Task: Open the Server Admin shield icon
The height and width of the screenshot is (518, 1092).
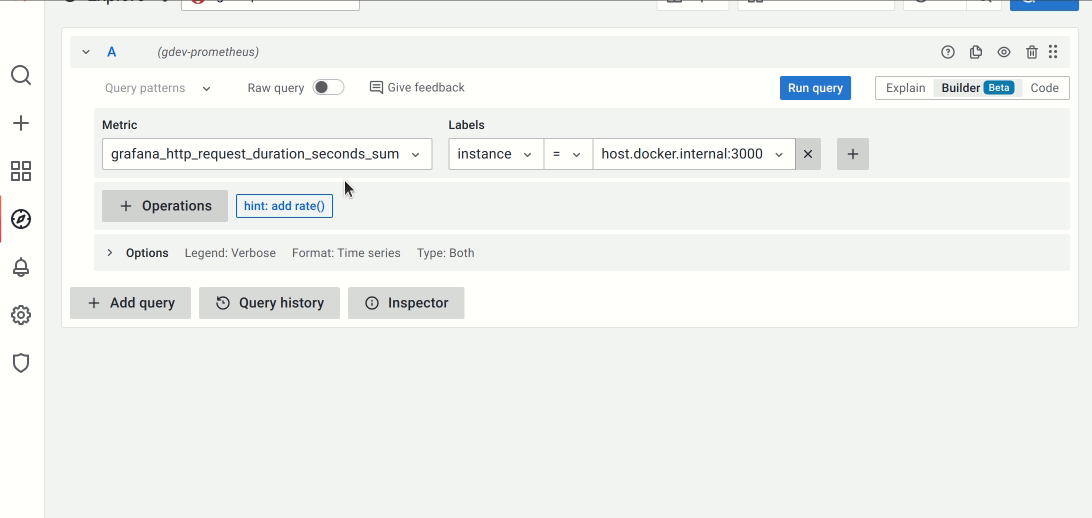Action: [21, 363]
